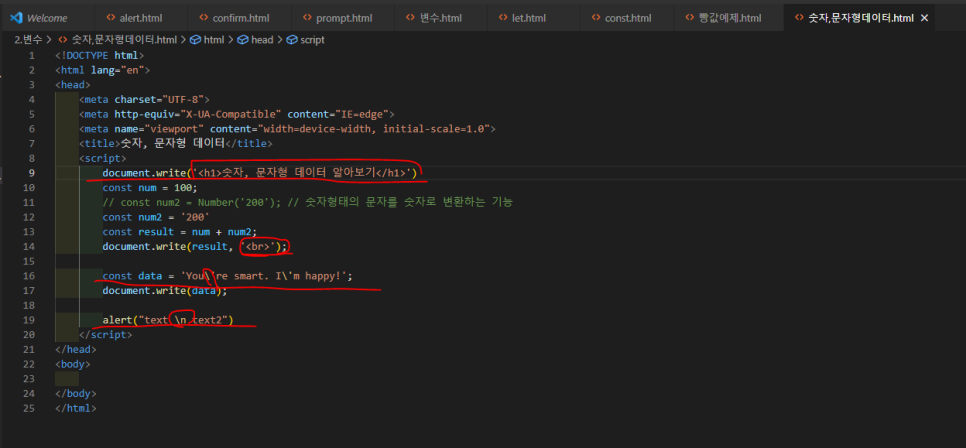This screenshot has height=448, width=966.
Task: Click 'const num = 100;' line
Action: point(151,188)
